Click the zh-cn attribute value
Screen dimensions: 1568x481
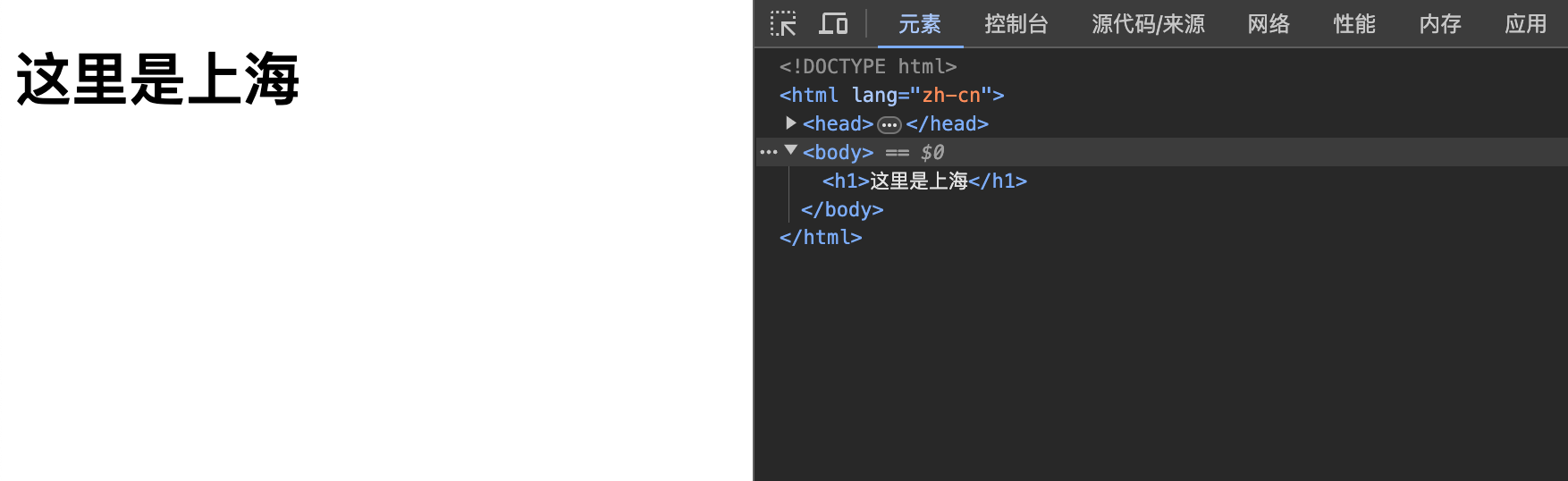tap(951, 96)
